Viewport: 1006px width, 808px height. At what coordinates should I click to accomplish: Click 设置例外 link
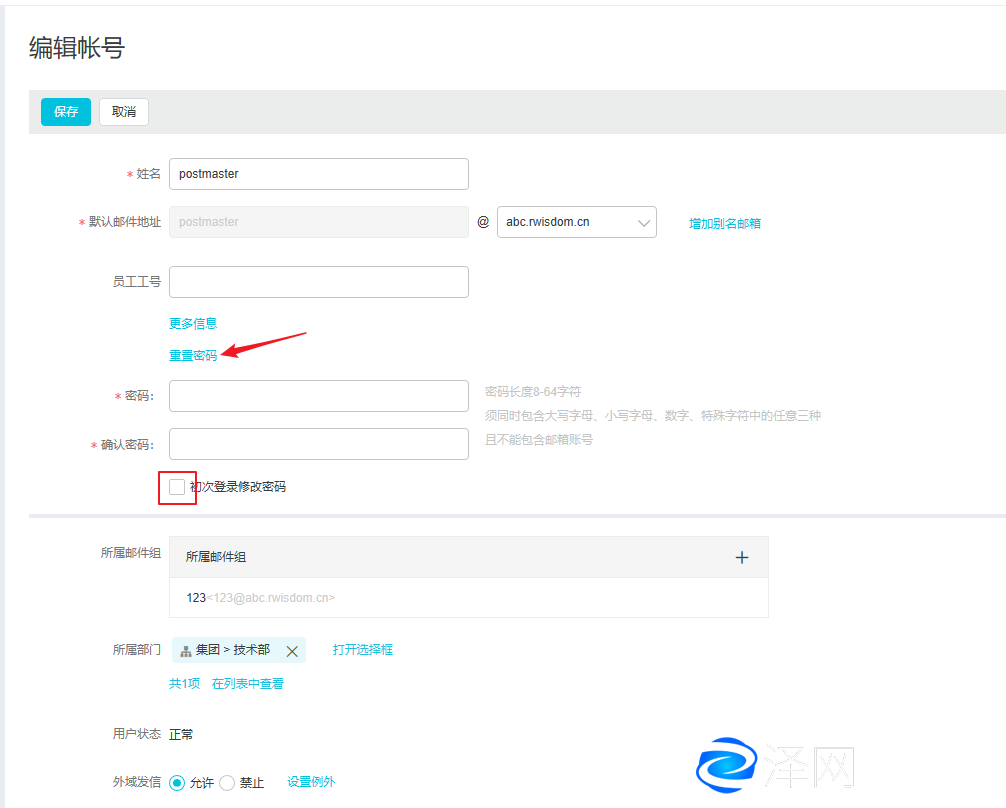click(311, 782)
